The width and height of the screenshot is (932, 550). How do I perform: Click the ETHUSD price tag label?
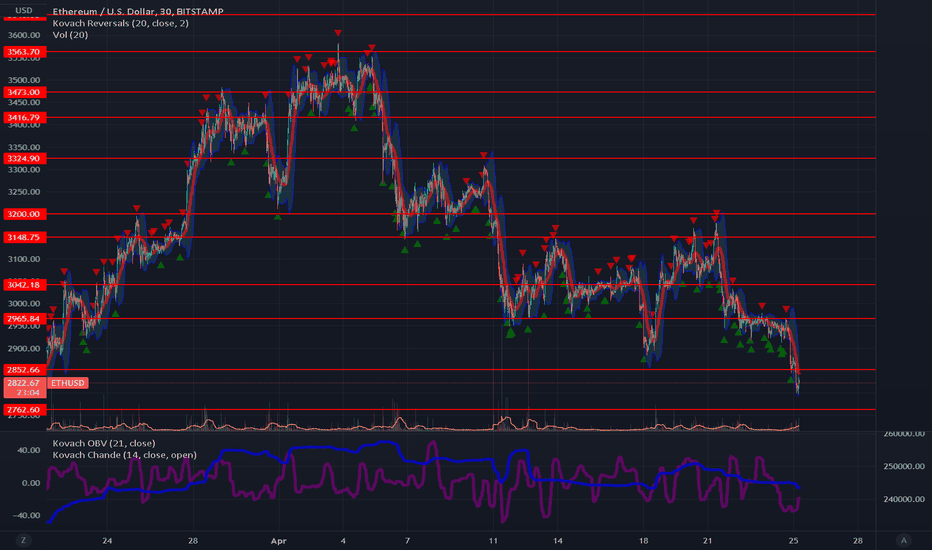(x=68, y=383)
